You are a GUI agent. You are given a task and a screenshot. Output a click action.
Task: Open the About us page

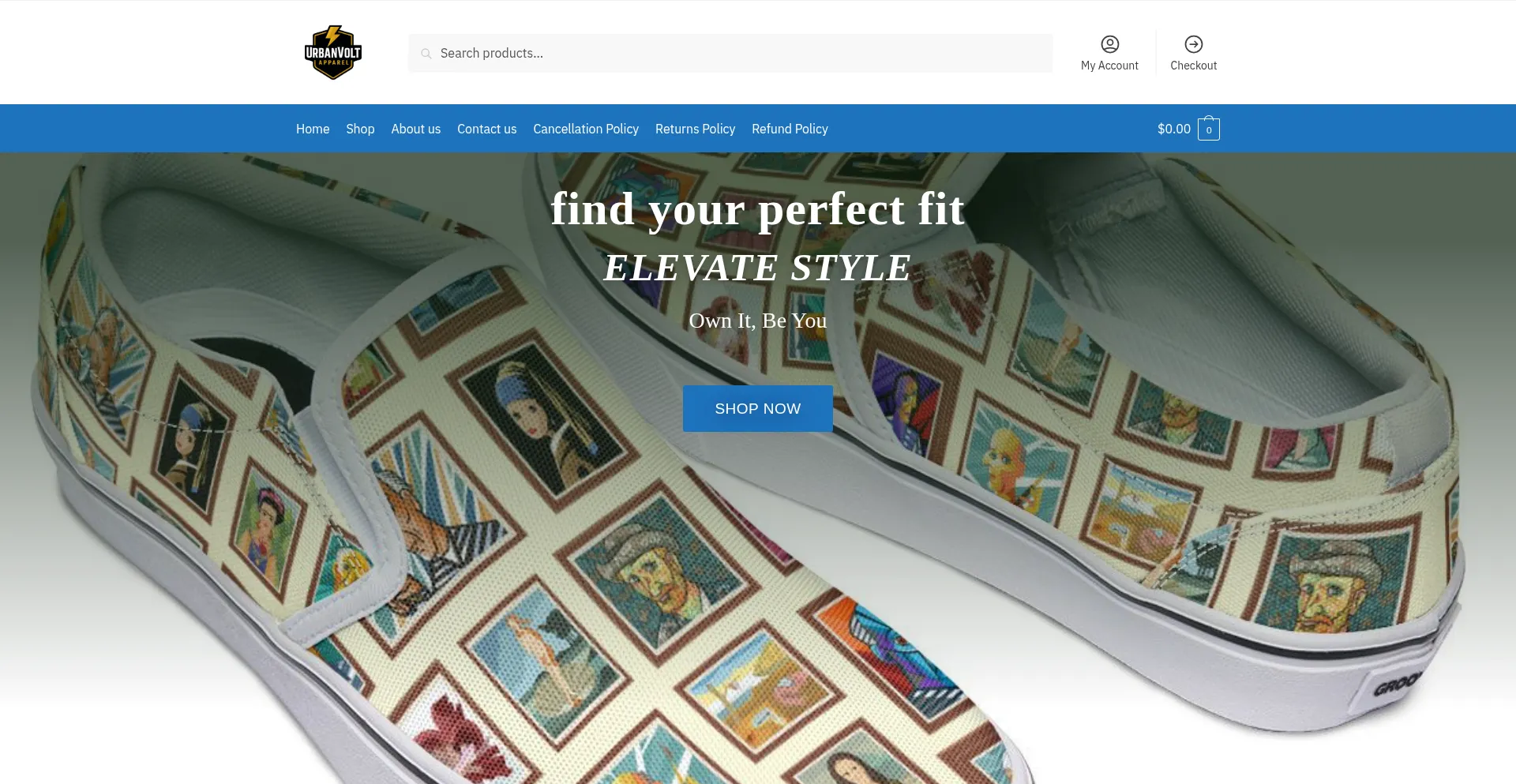pyautogui.click(x=416, y=129)
